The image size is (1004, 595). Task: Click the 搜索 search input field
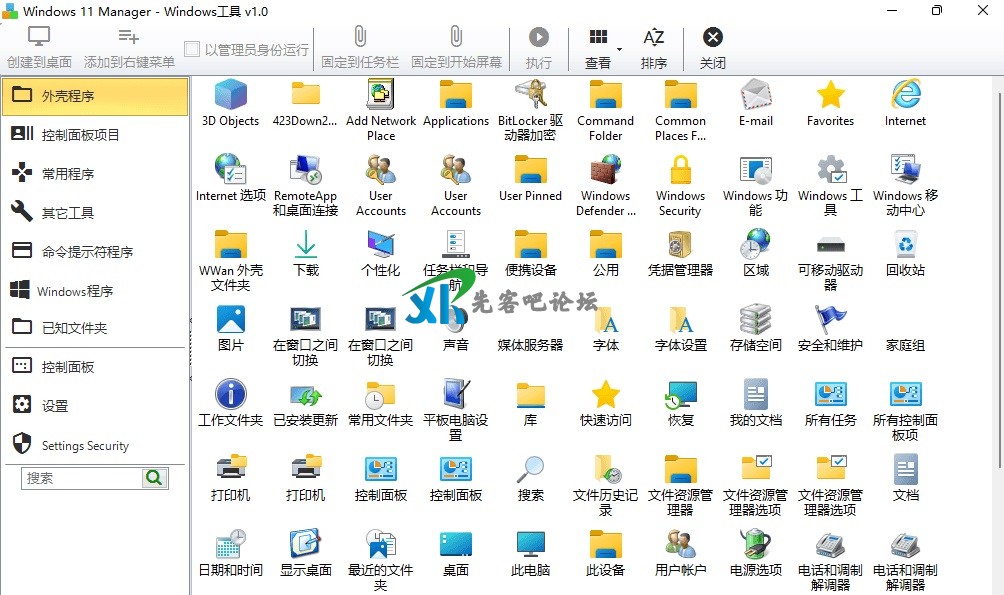point(82,478)
